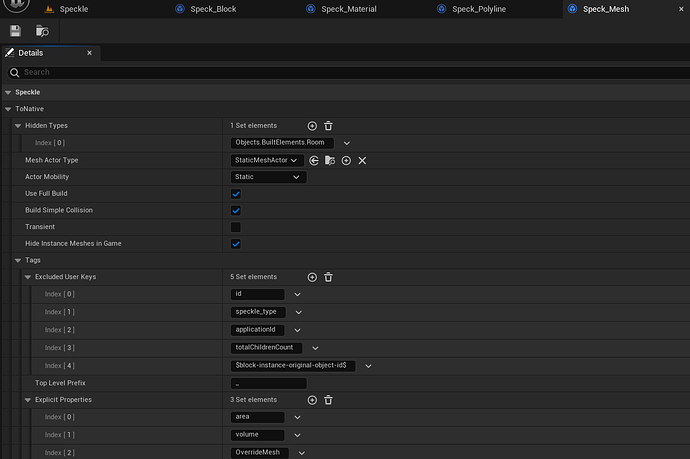Browse to Mesh Actor Type class in Content Browser
The image size is (690, 459).
330,161
